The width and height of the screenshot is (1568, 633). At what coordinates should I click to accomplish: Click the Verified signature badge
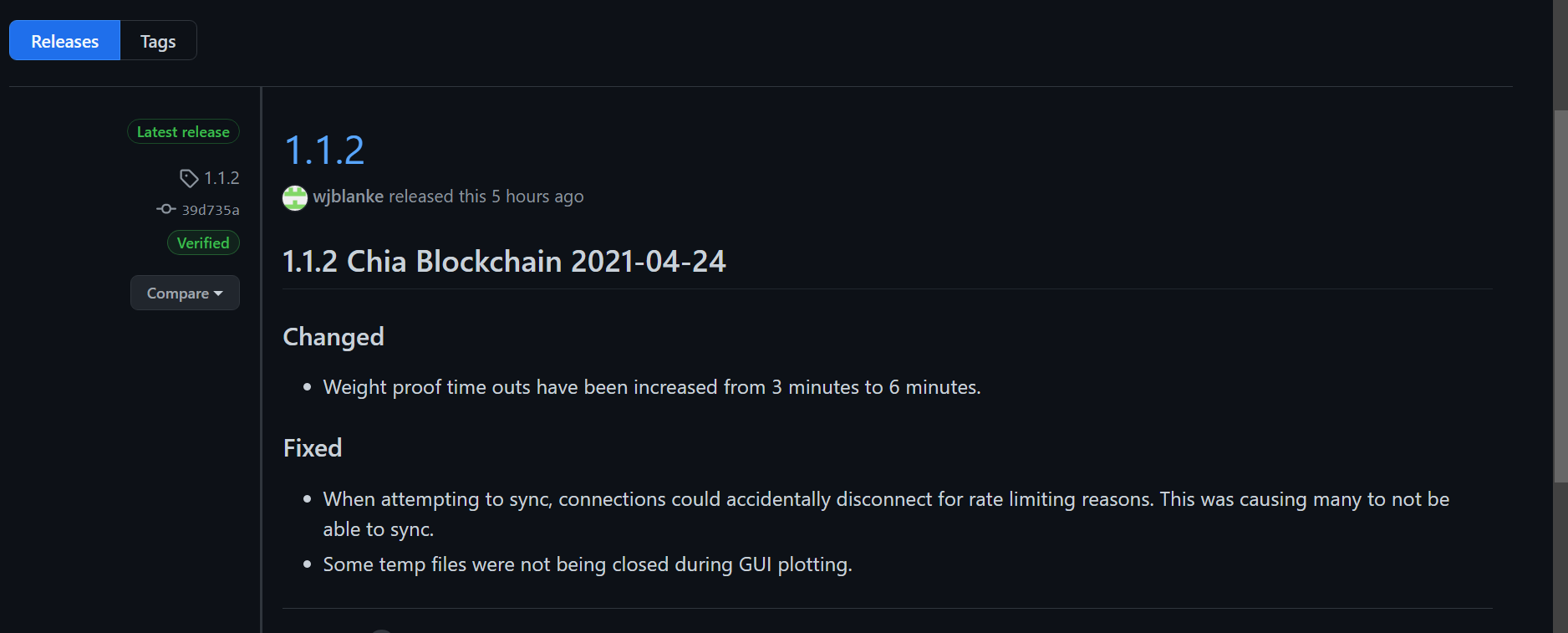203,243
